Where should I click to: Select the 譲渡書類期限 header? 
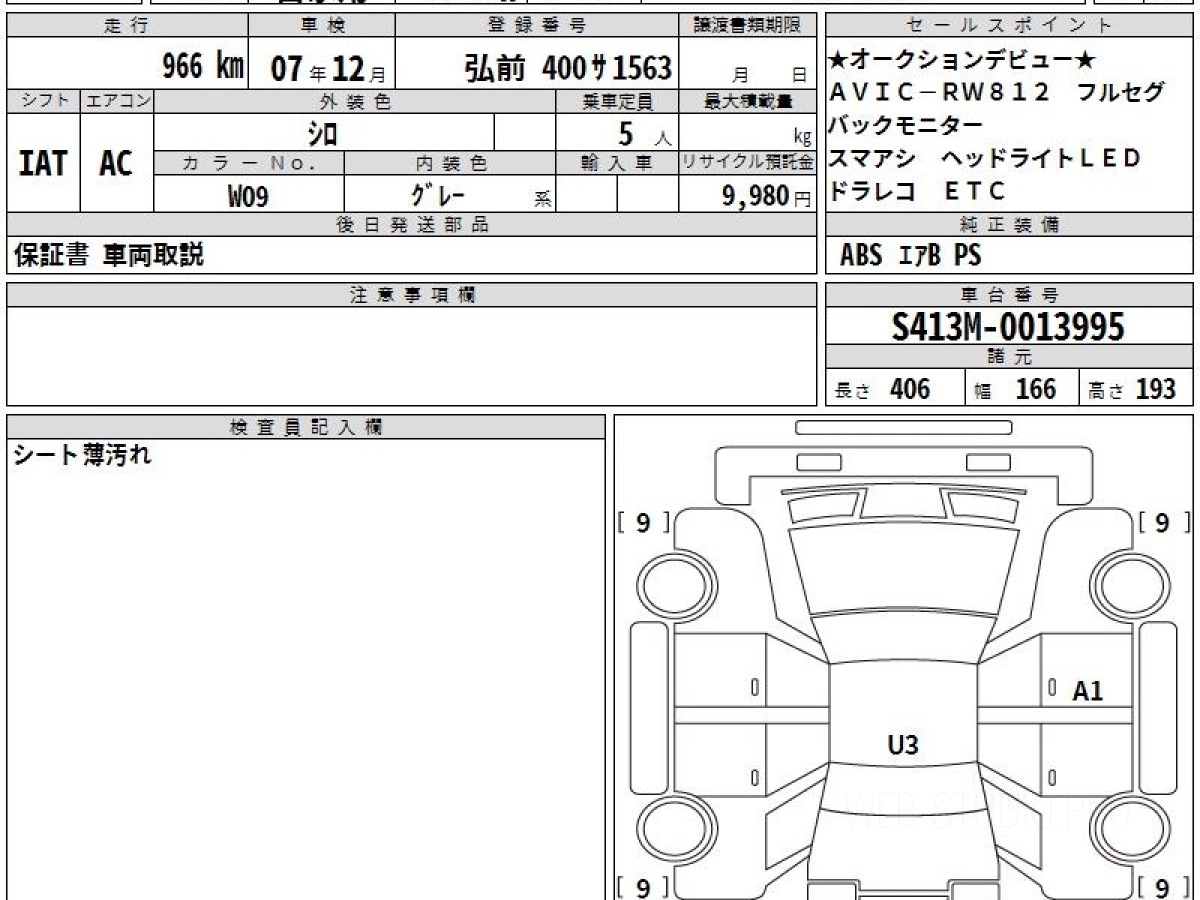click(747, 26)
